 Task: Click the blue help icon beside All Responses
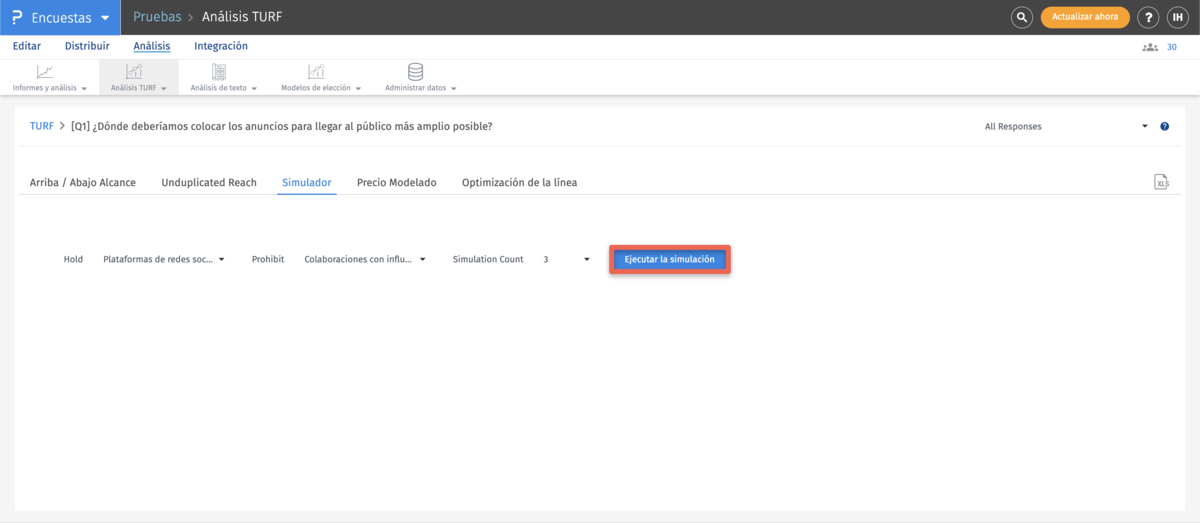pos(1165,127)
